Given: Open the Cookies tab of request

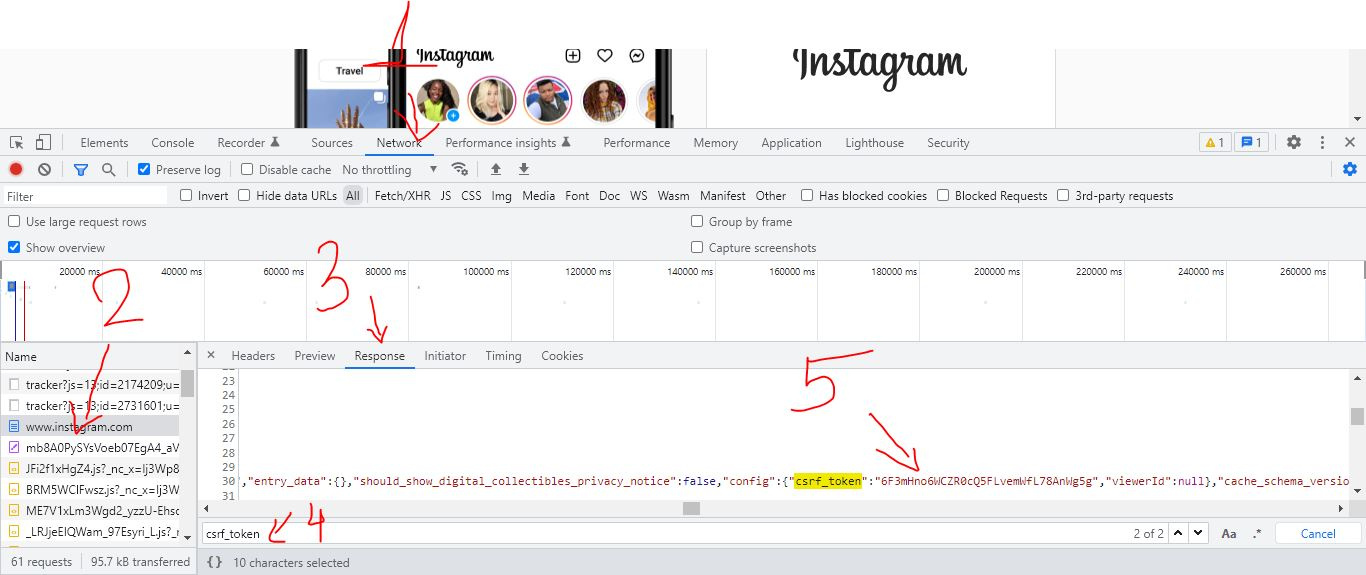Looking at the screenshot, I should [x=562, y=356].
